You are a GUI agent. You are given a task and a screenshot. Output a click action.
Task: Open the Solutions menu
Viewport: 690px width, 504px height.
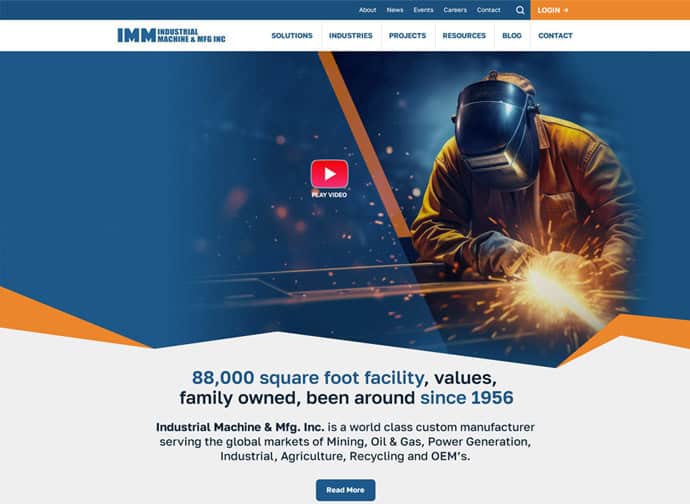pos(291,36)
